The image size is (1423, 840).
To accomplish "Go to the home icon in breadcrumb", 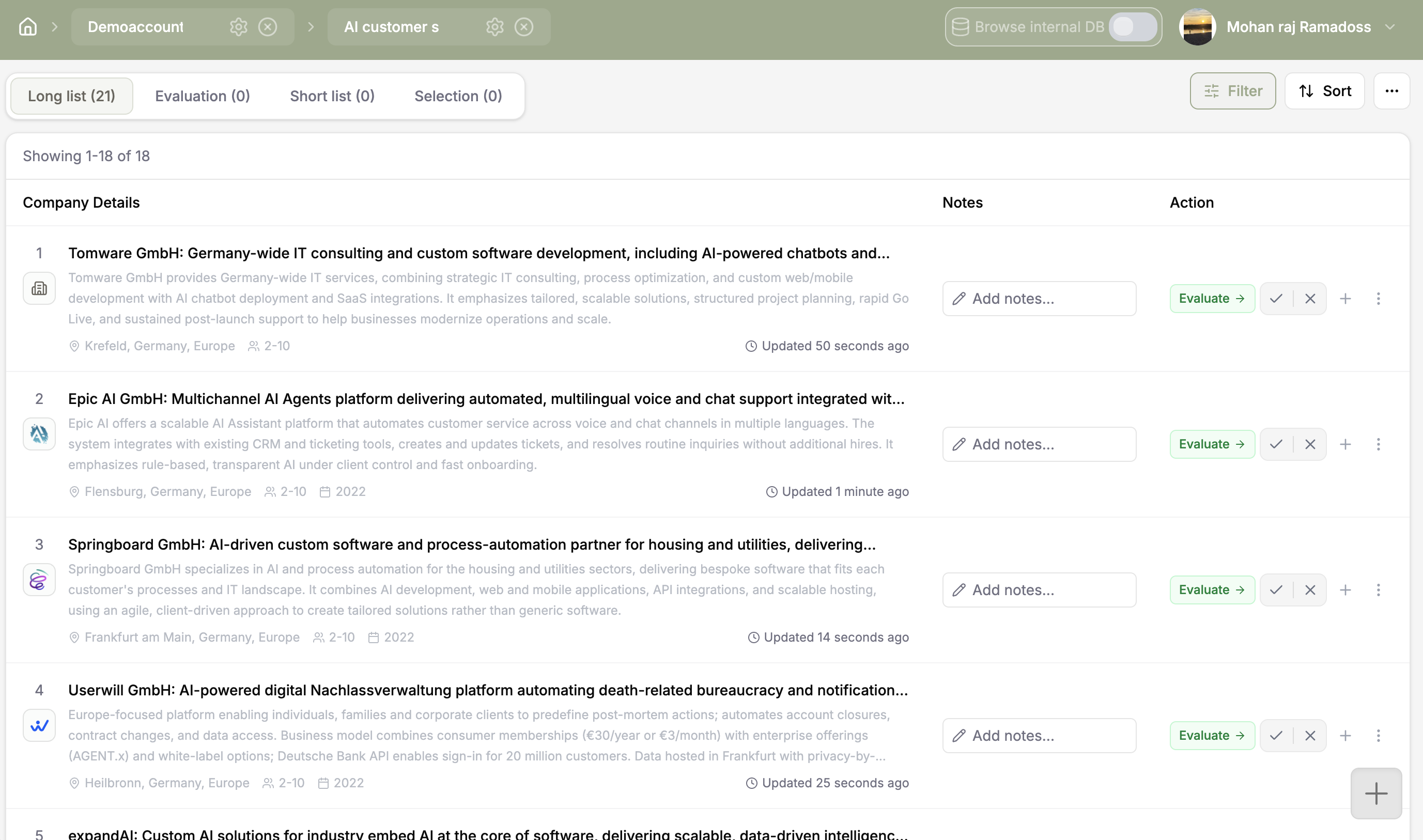I will 28,26.
